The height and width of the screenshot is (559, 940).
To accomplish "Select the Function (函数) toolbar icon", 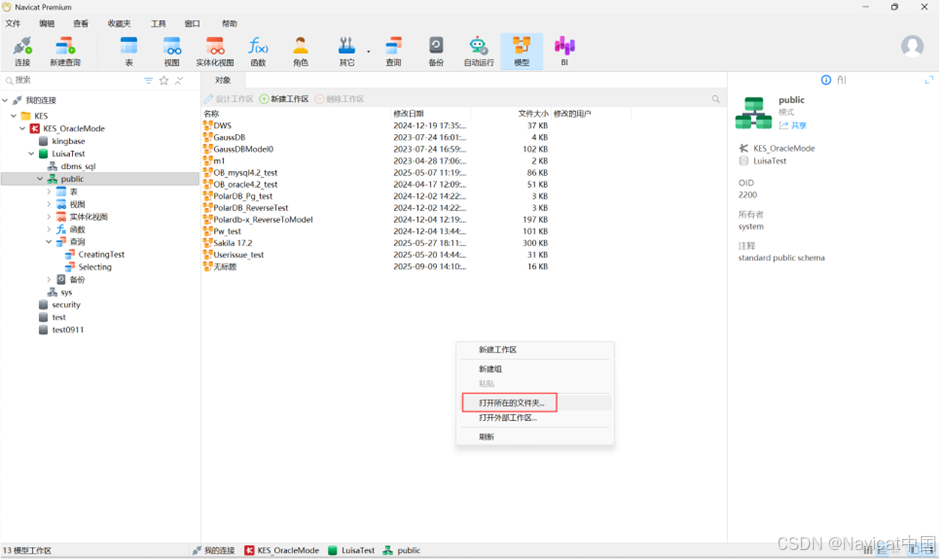I will tap(258, 52).
